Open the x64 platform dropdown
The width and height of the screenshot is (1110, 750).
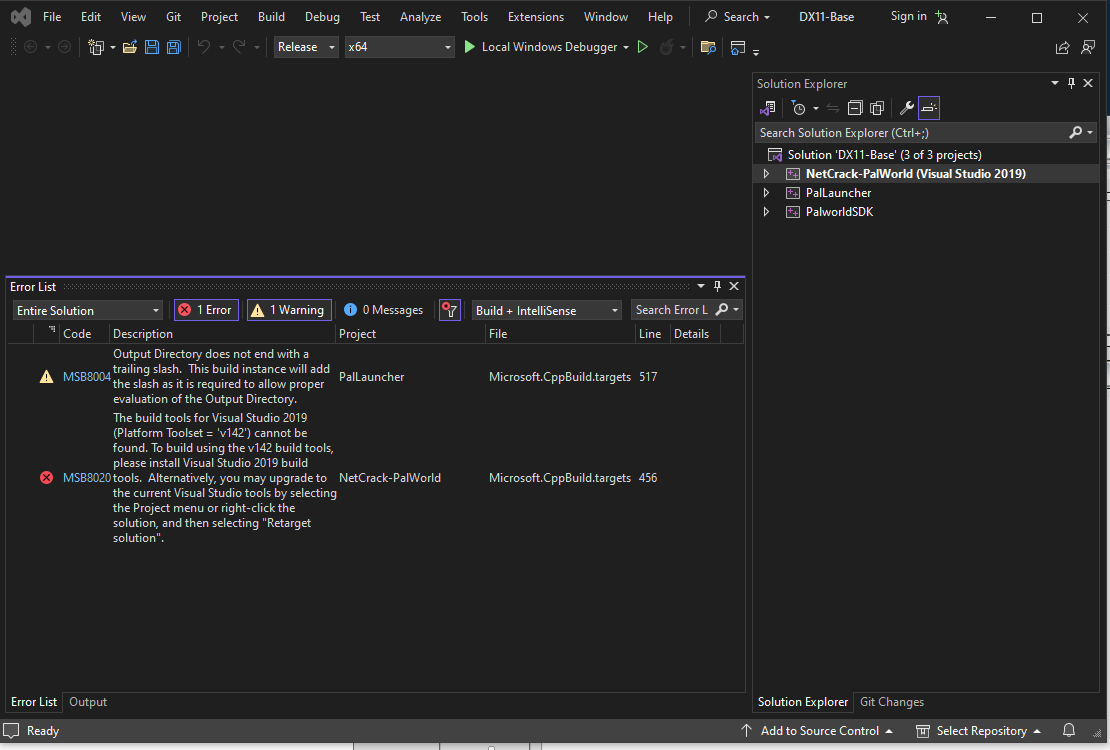pyautogui.click(x=399, y=47)
